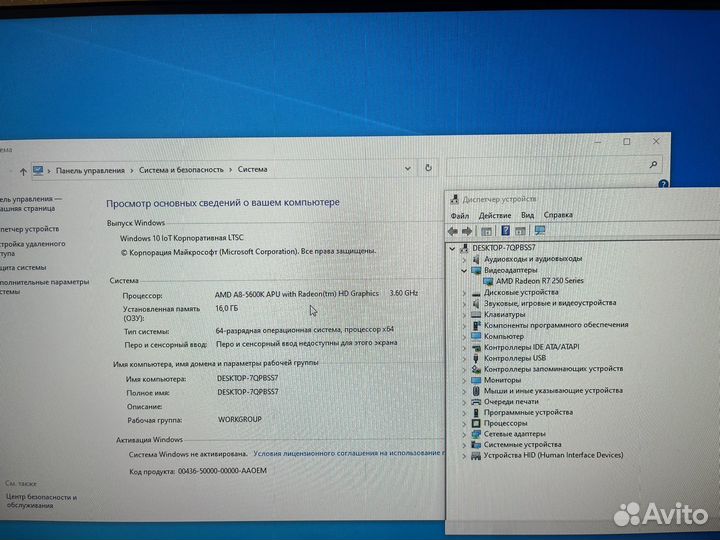Click the Up arrow in the address bar

coord(24,171)
